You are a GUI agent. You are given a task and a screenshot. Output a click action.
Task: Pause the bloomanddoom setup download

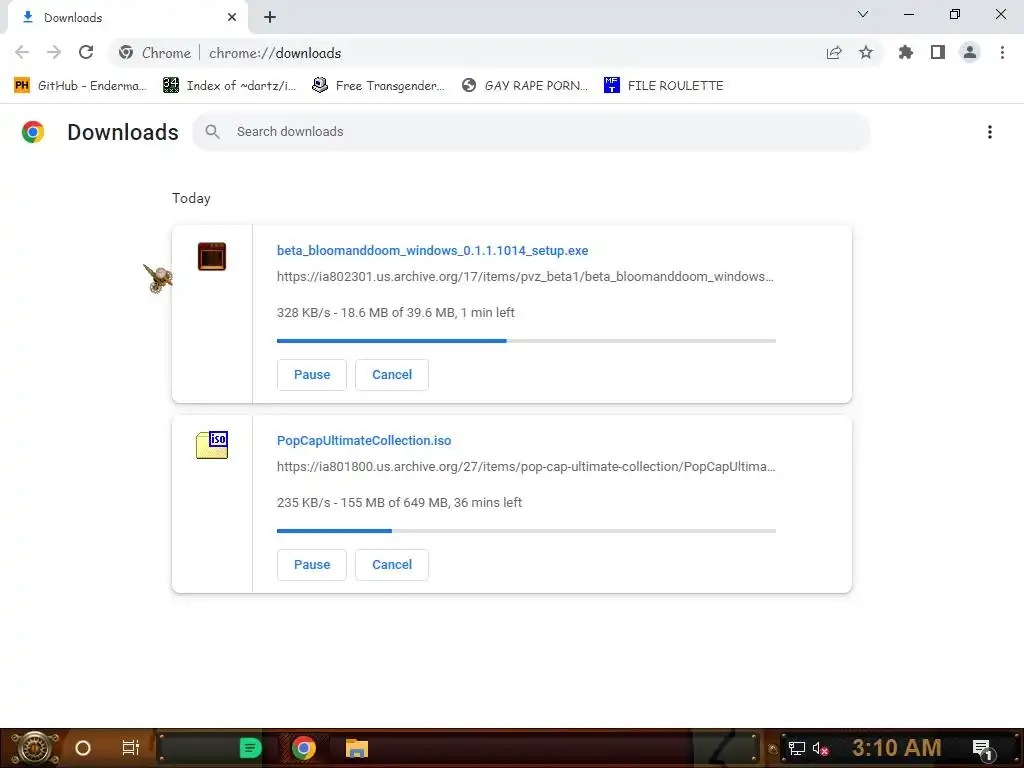(x=312, y=375)
